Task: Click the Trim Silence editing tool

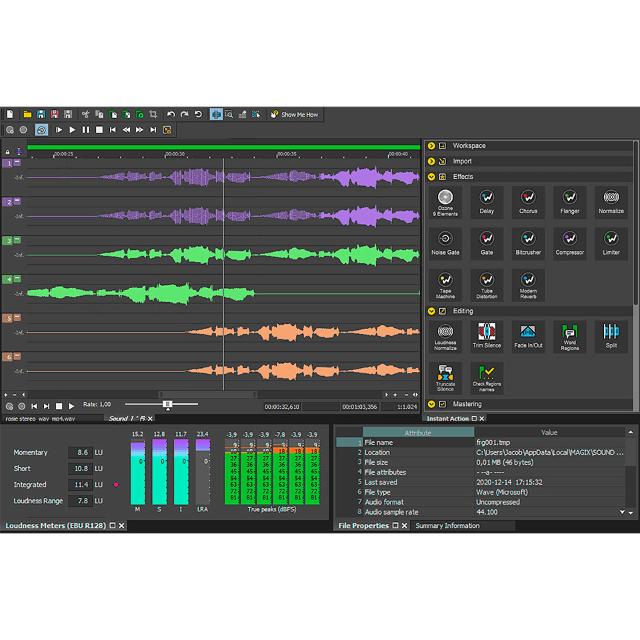Action: click(486, 334)
